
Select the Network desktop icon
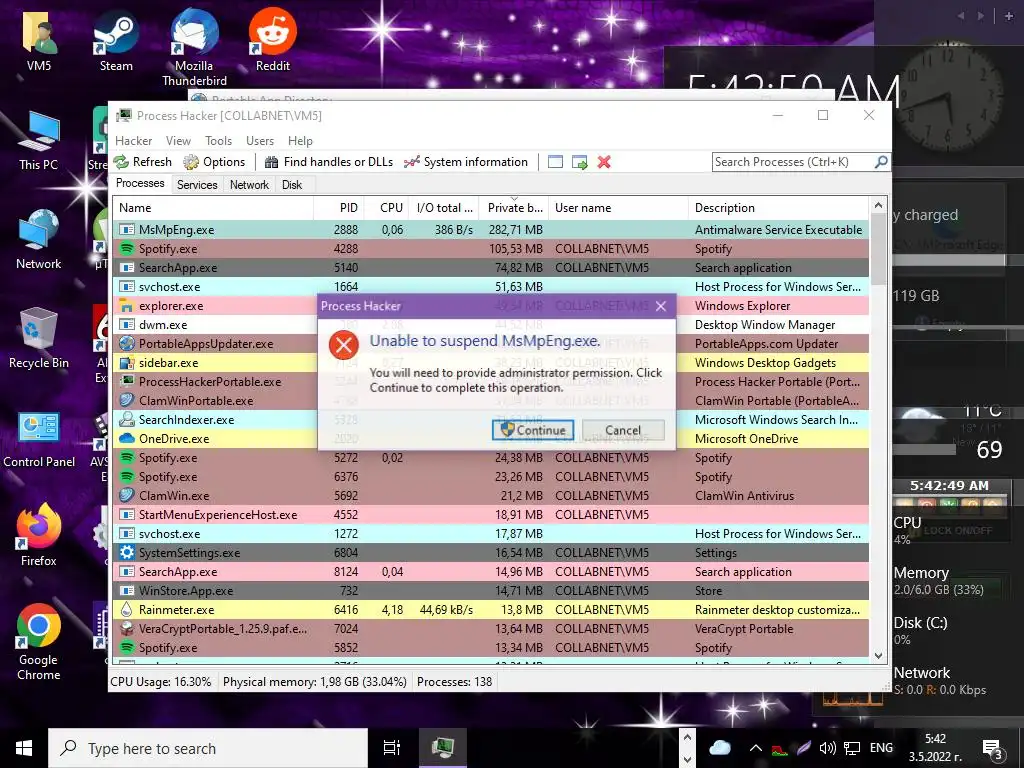[39, 239]
